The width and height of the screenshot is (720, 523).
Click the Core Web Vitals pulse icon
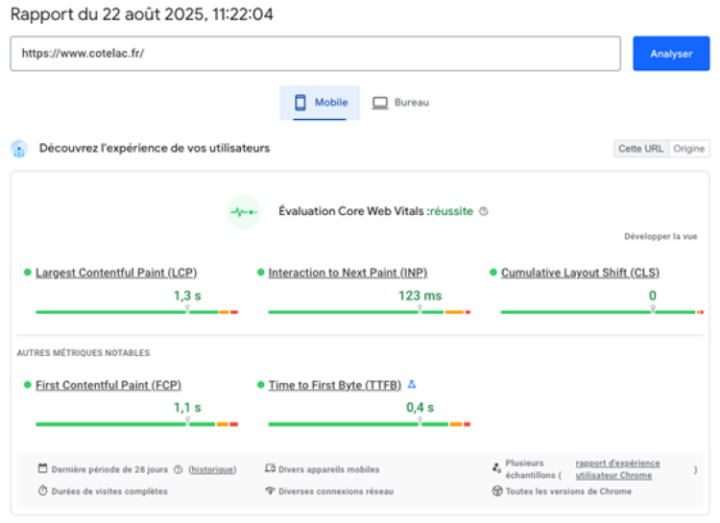pos(244,212)
